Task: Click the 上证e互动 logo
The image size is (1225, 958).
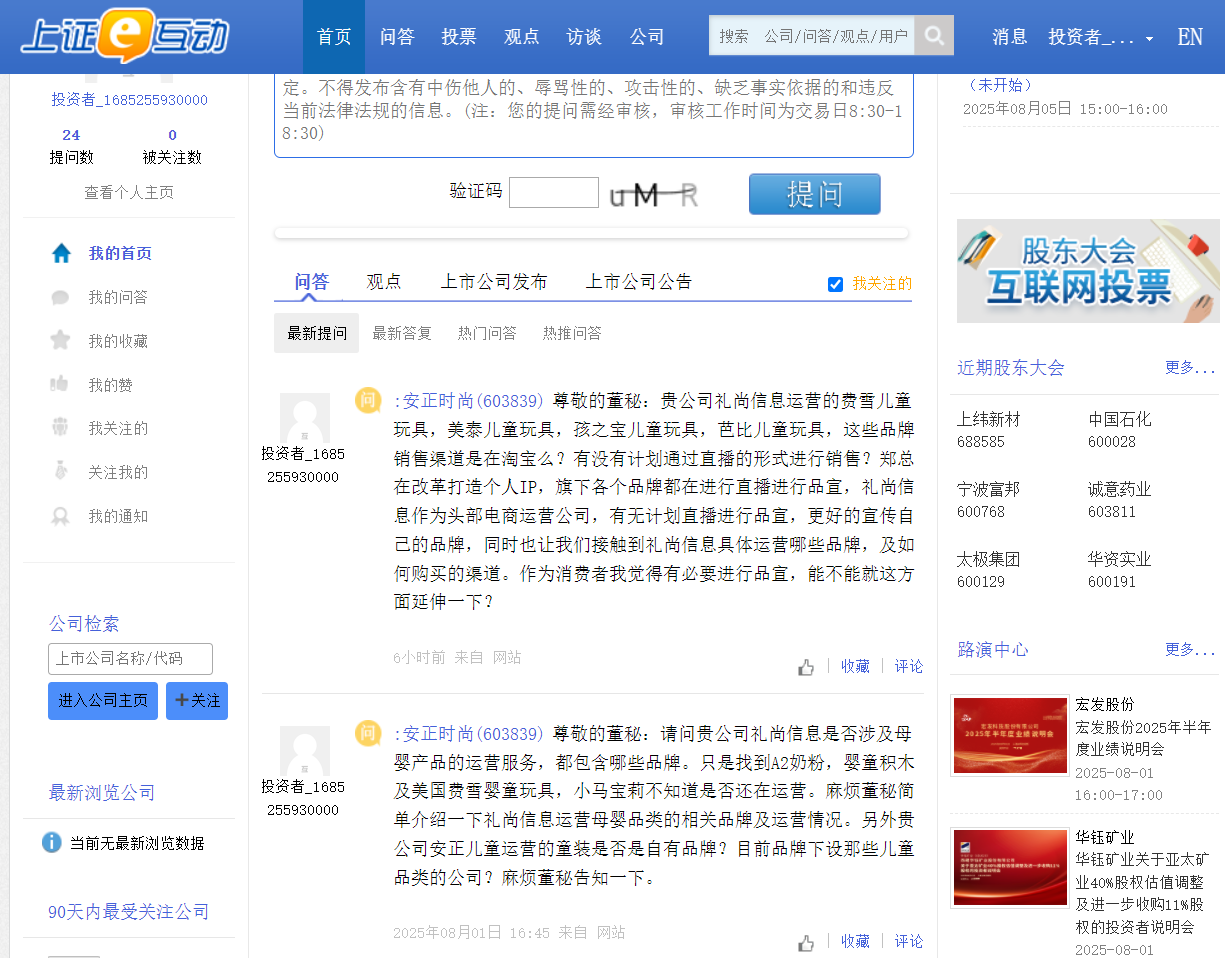Action: click(125, 37)
